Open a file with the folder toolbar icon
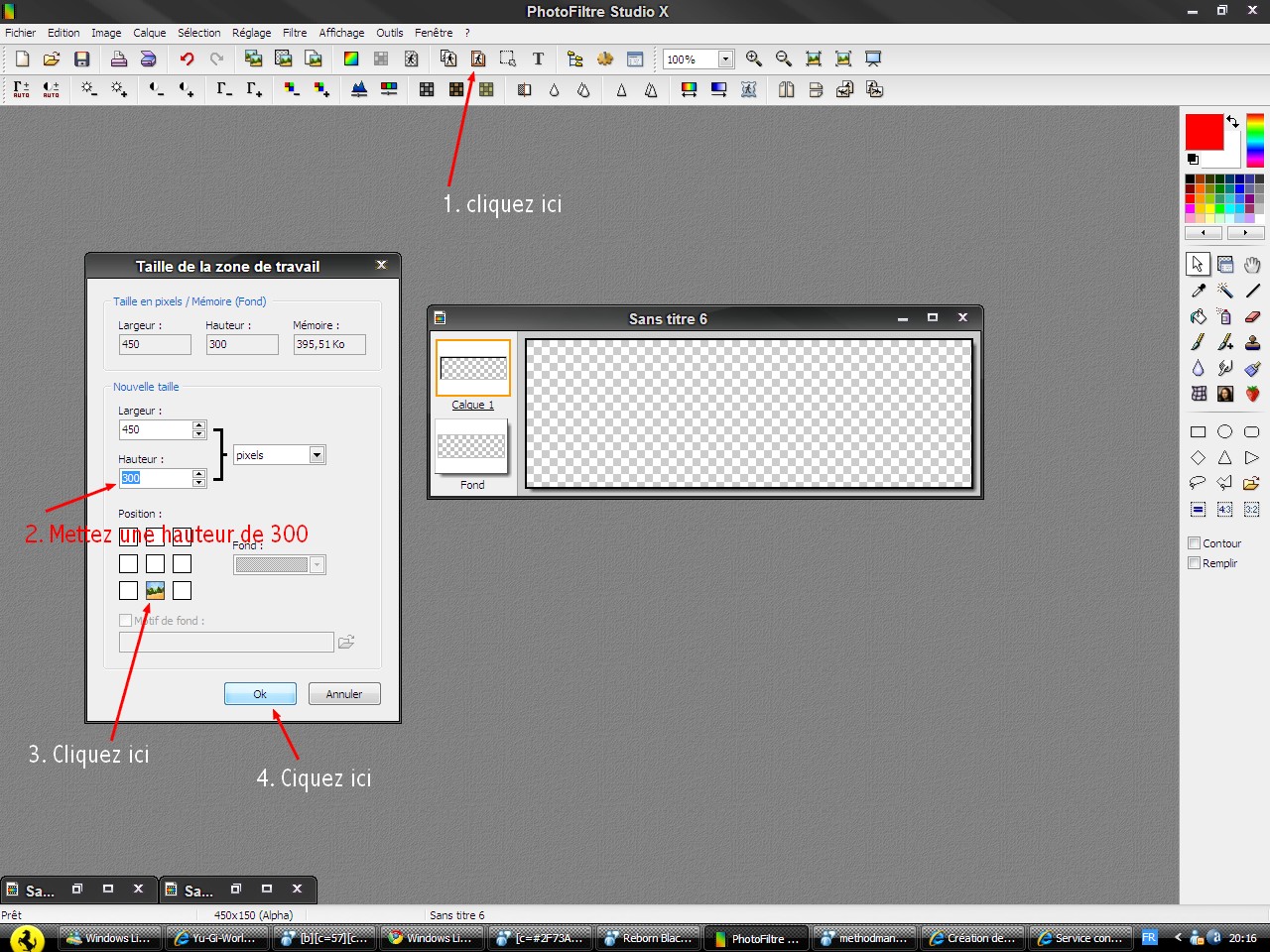Screen dimensions: 1270x952 (x=52, y=59)
